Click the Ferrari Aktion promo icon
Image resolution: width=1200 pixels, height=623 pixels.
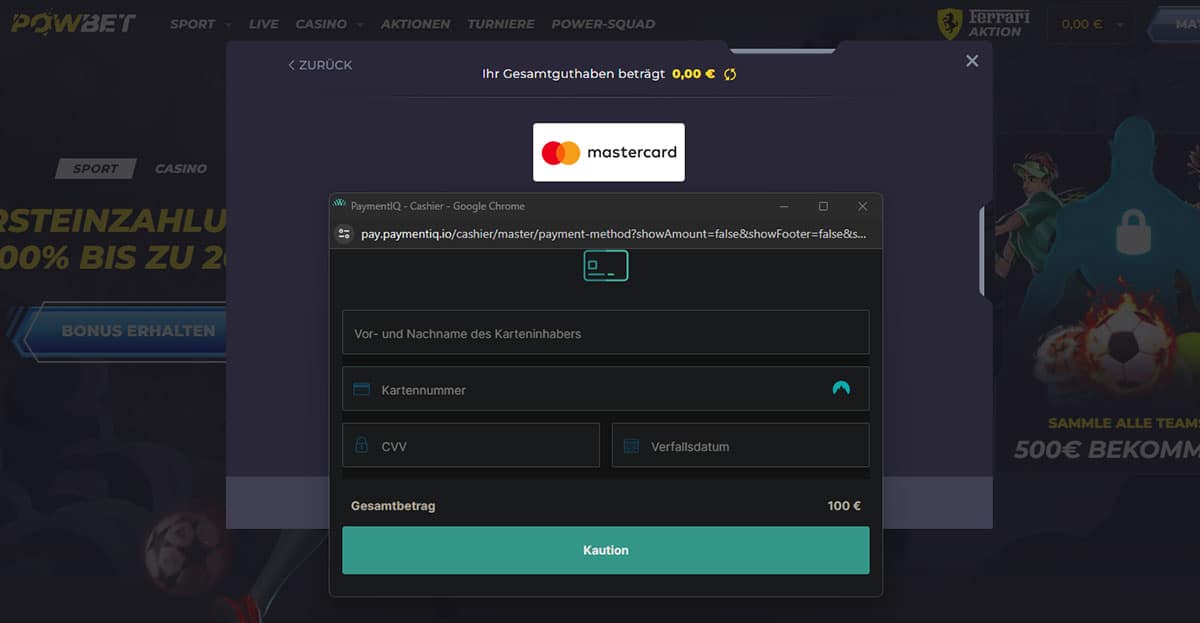pos(983,23)
